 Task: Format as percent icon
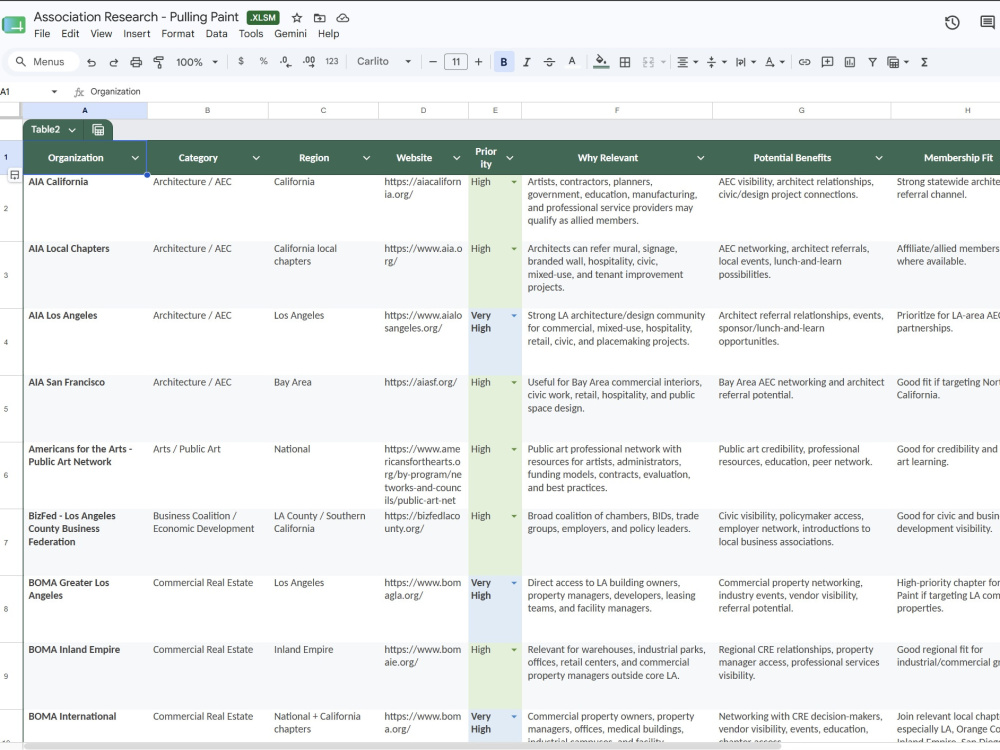click(x=263, y=61)
